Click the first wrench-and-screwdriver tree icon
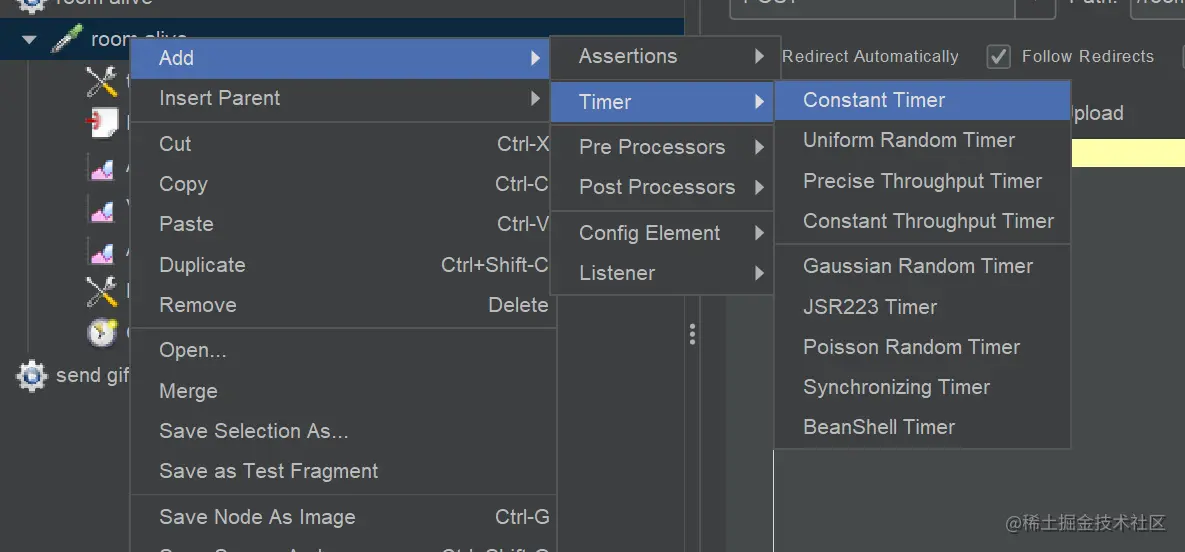The height and width of the screenshot is (552, 1185). tap(101, 81)
